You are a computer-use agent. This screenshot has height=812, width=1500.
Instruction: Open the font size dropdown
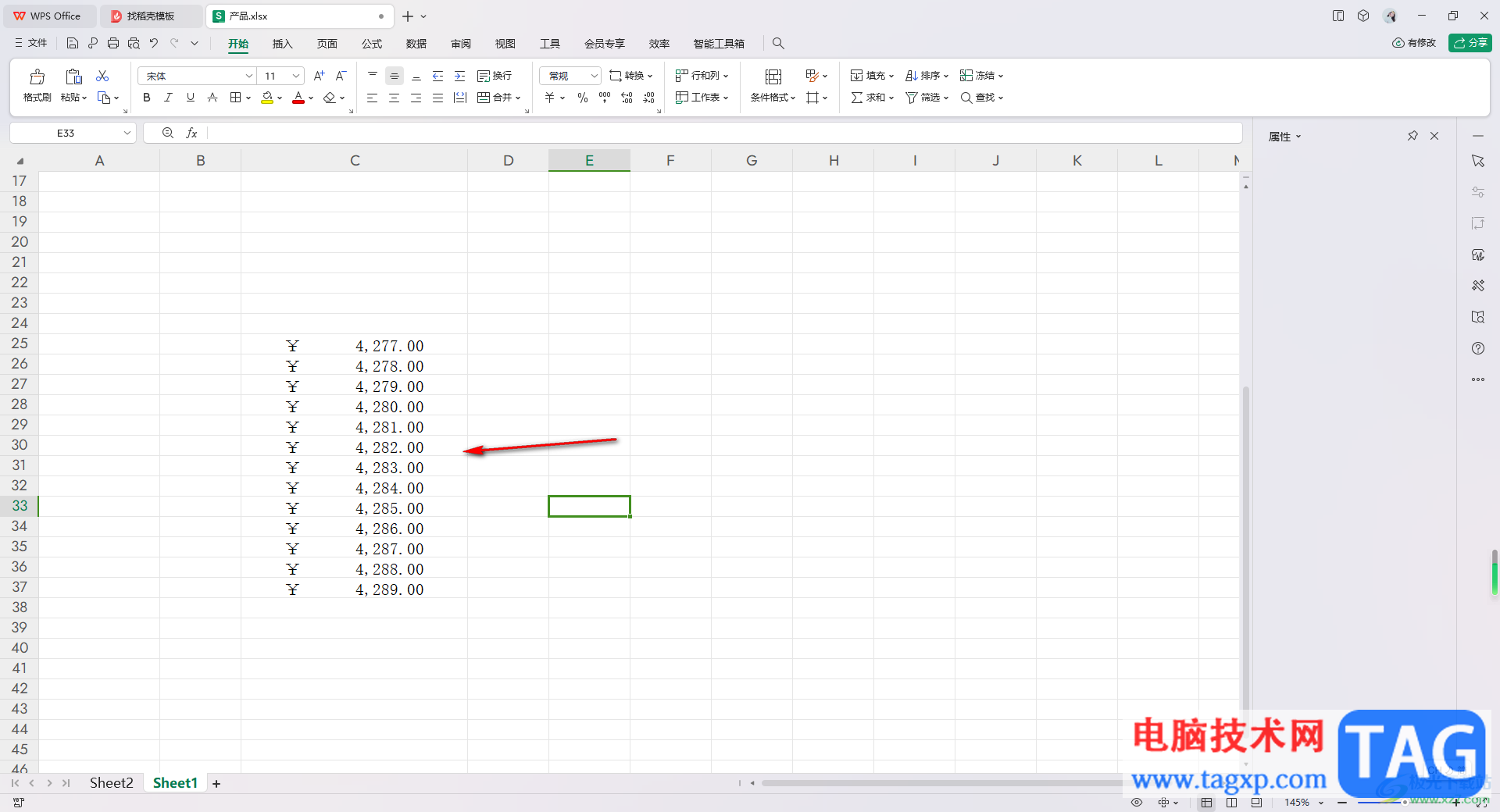pyautogui.click(x=296, y=76)
